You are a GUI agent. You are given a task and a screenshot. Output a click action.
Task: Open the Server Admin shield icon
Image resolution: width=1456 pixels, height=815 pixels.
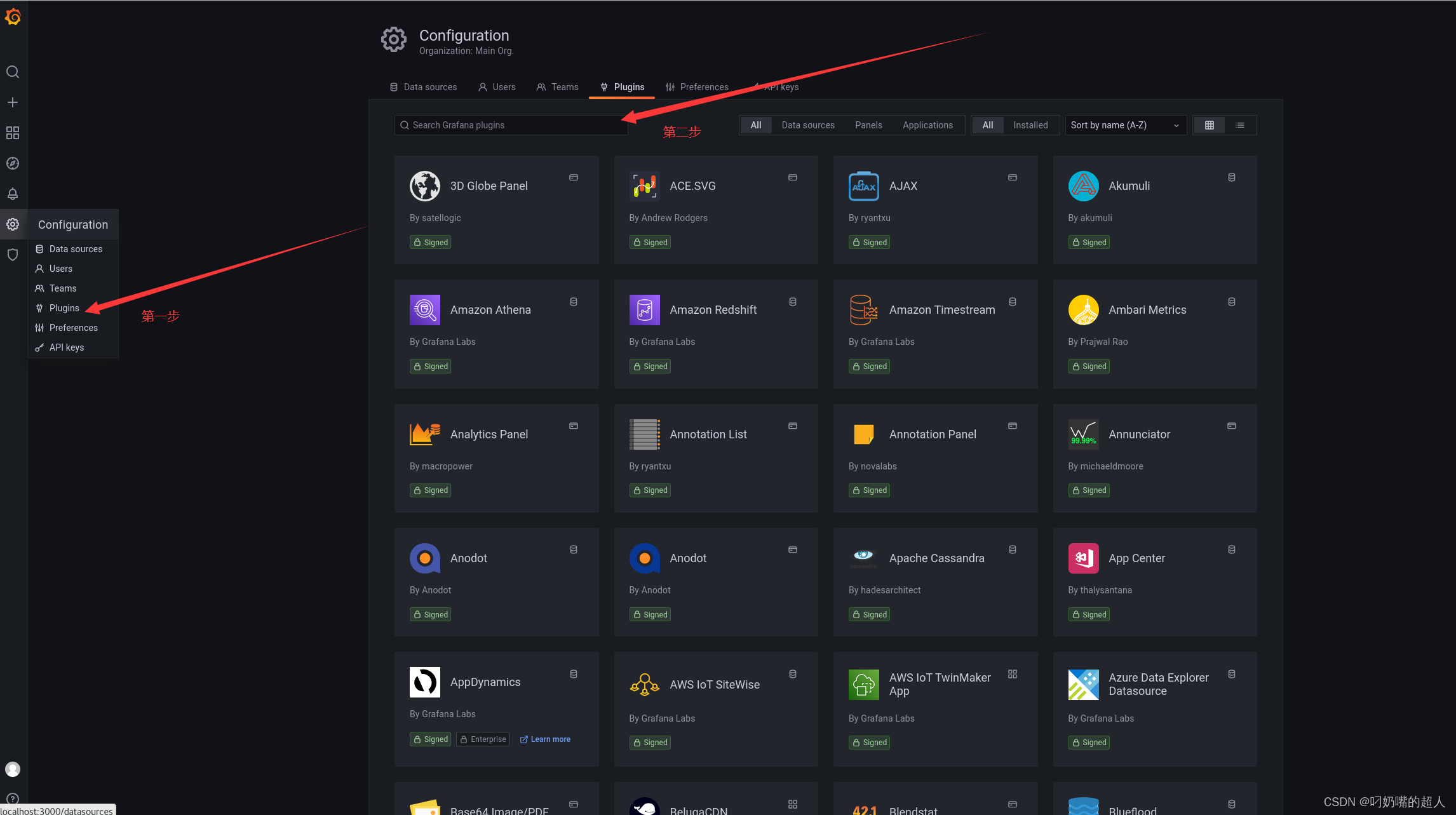point(13,254)
